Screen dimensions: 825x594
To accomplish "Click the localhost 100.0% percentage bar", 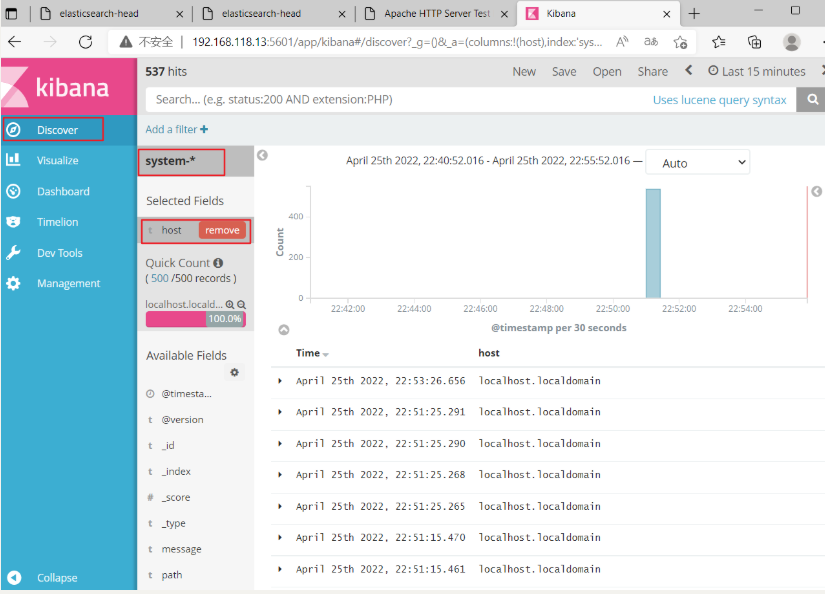I will 196,319.
